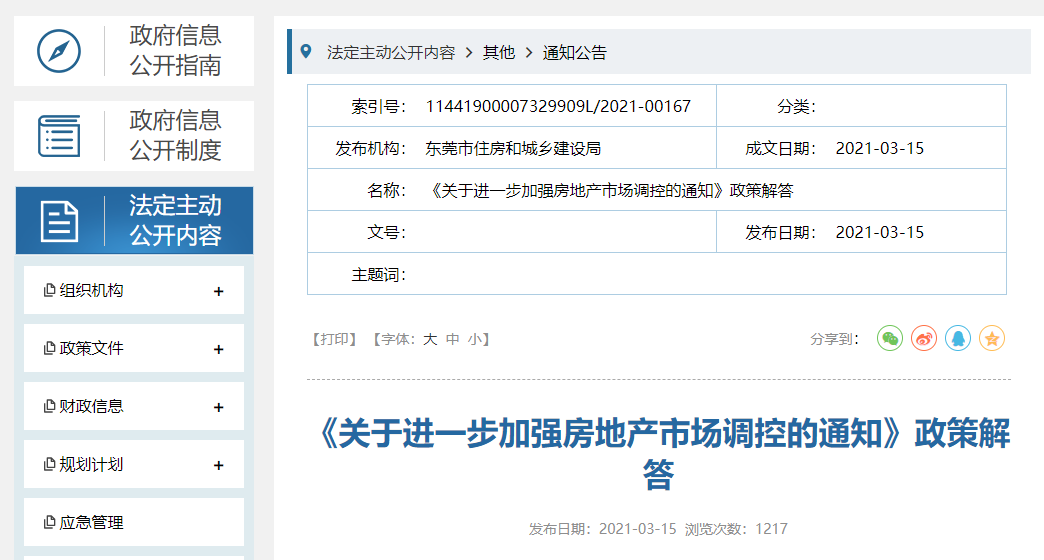1044x560 pixels.
Task: Share the article to Qzone star icon
Action: pyautogui.click(x=992, y=338)
